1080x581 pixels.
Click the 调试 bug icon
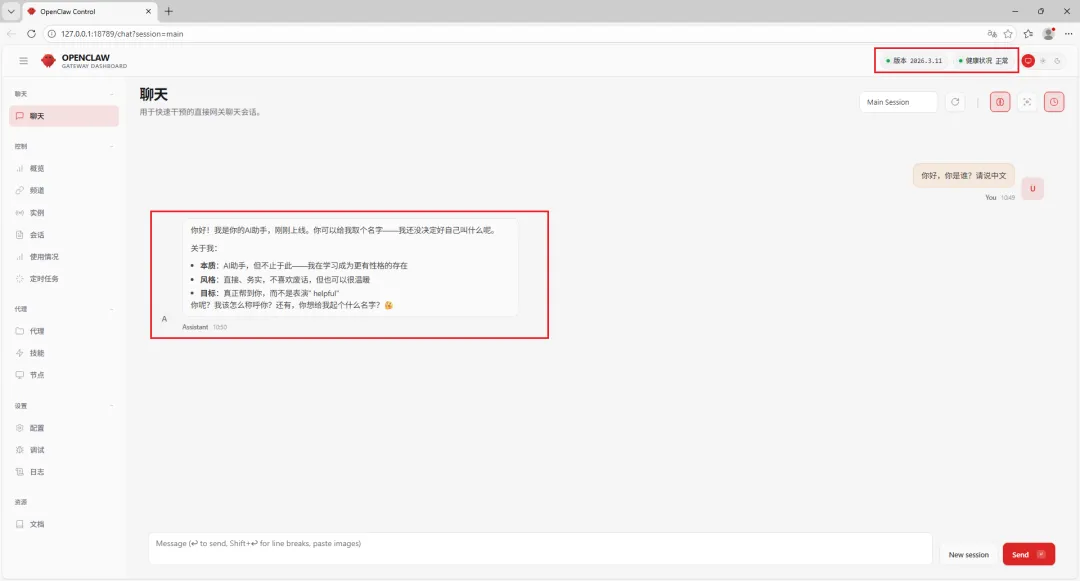19,450
